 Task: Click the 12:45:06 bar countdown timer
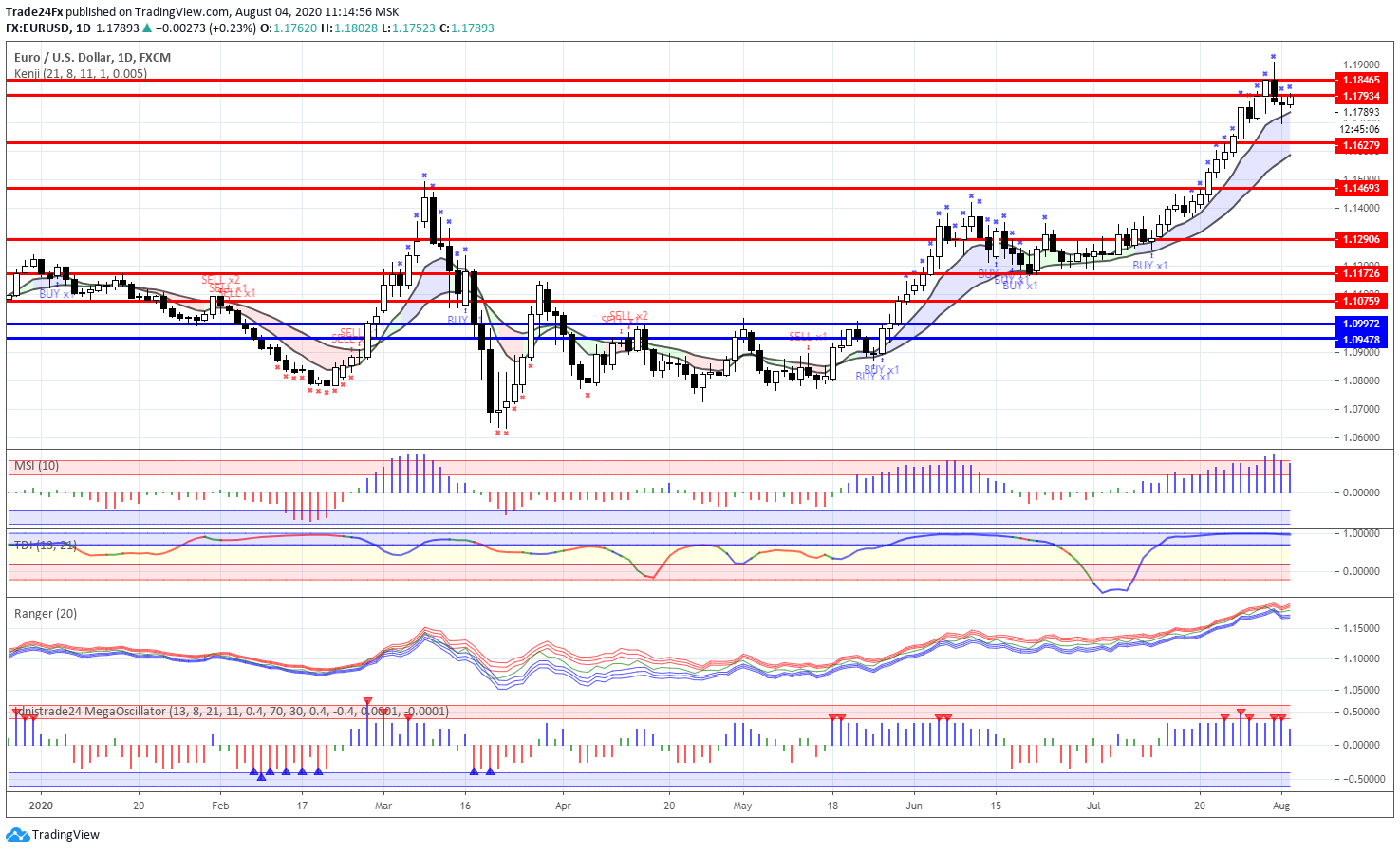pos(1360,129)
